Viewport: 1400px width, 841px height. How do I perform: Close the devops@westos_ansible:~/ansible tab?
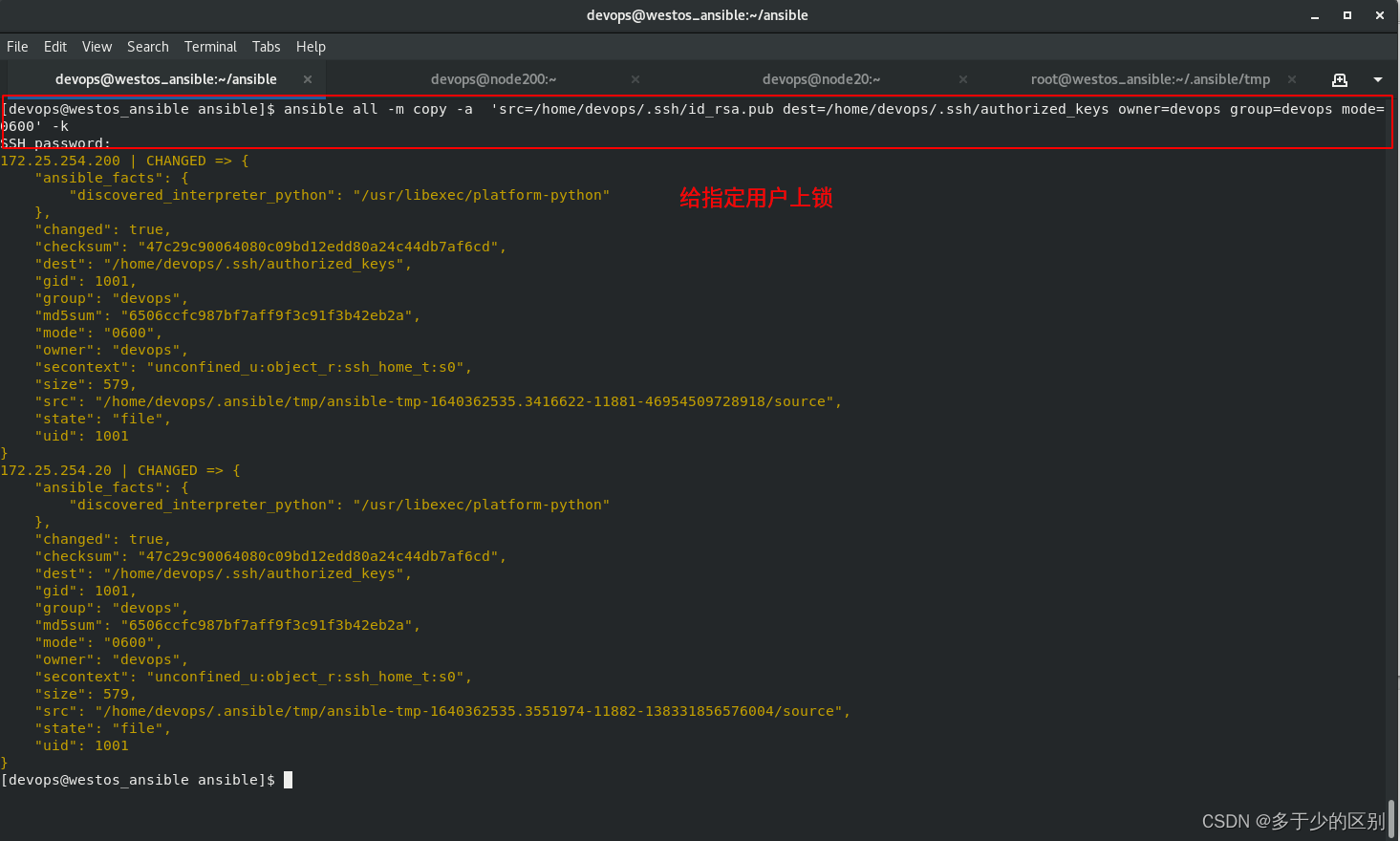coord(308,79)
